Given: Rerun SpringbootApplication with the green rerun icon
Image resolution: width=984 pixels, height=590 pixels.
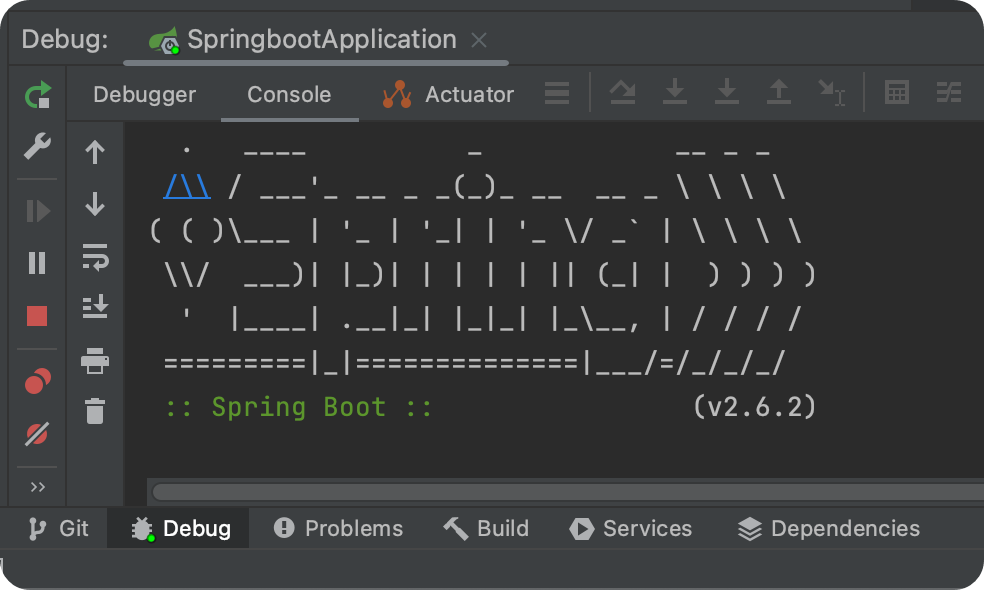Looking at the screenshot, I should pos(38,95).
